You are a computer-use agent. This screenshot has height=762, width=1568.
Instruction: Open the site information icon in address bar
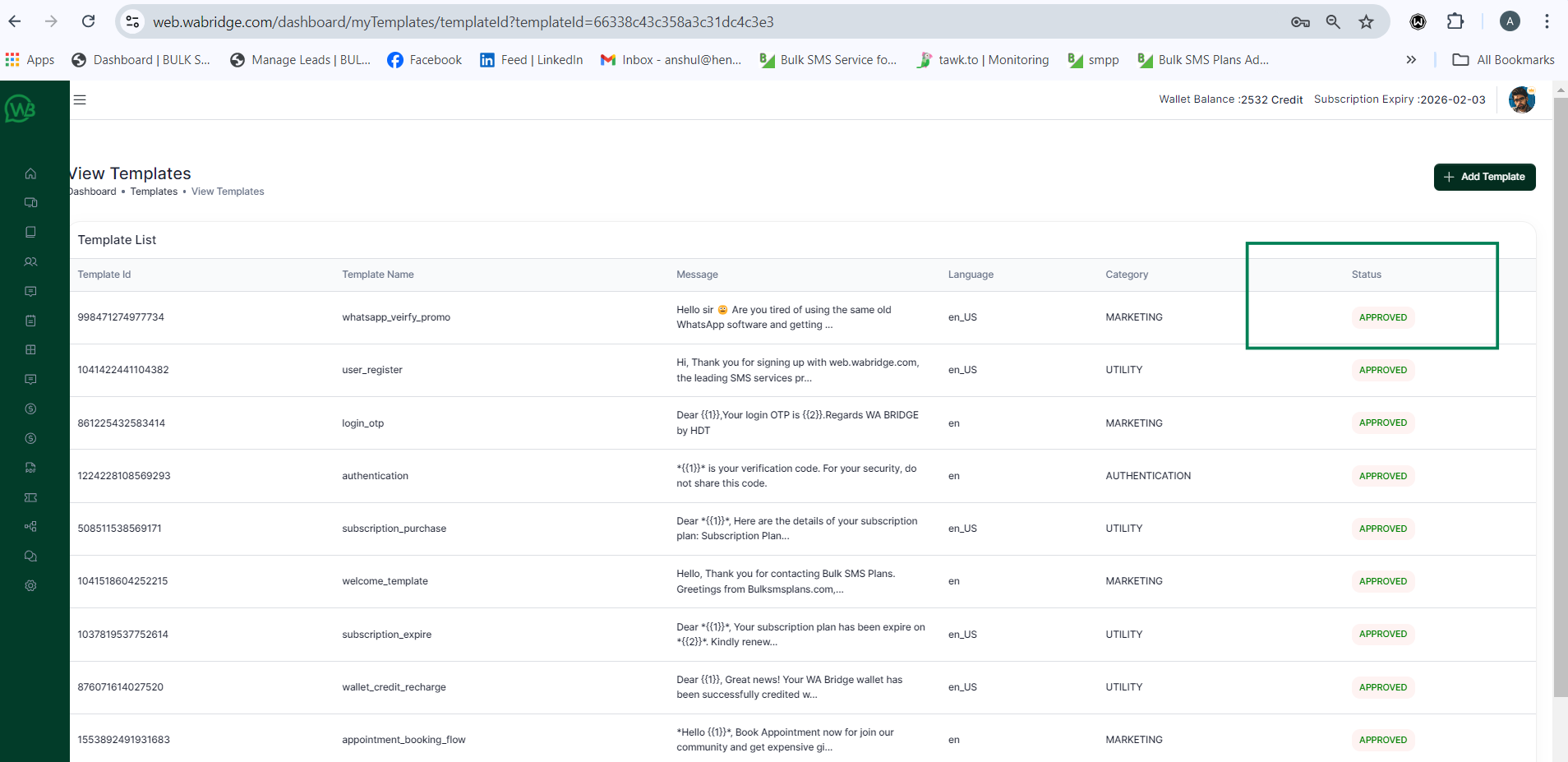click(132, 21)
